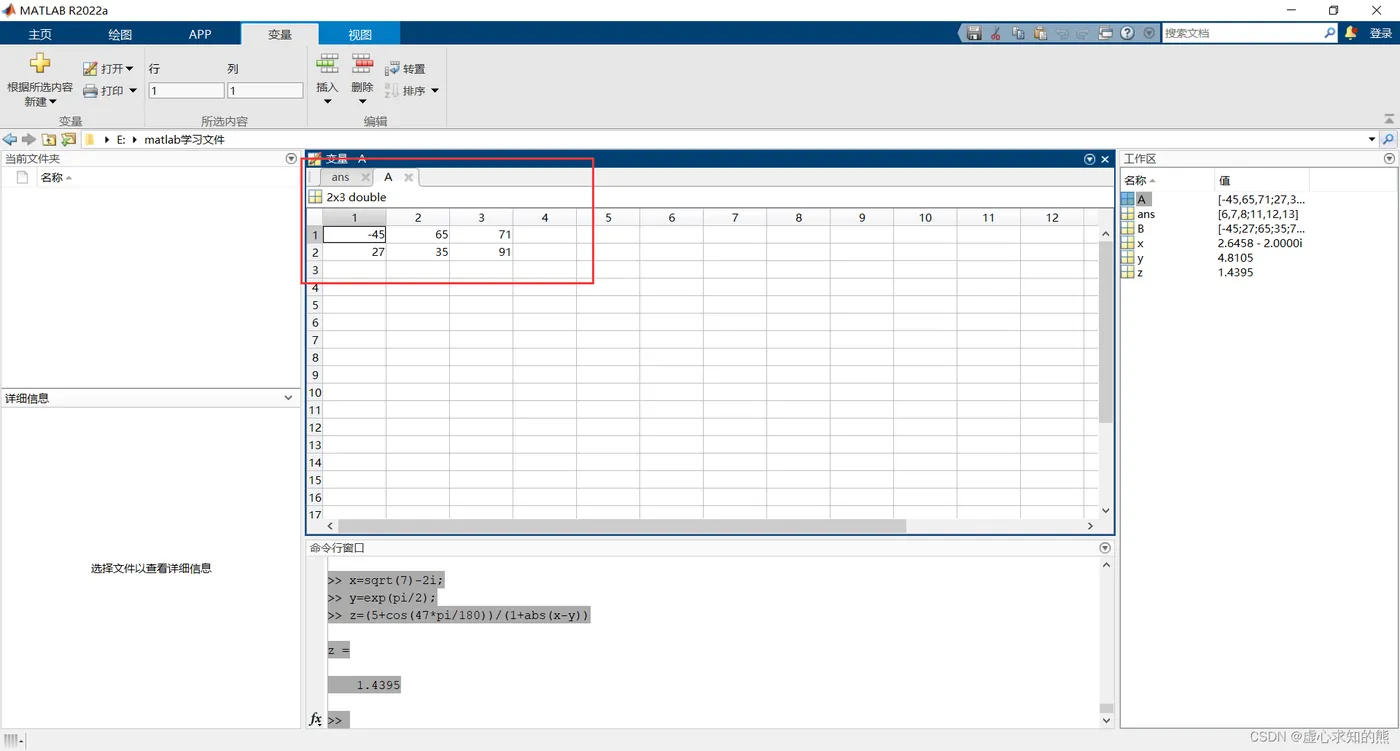
Task: Open the Workspace panel actions menu
Action: [1389, 159]
